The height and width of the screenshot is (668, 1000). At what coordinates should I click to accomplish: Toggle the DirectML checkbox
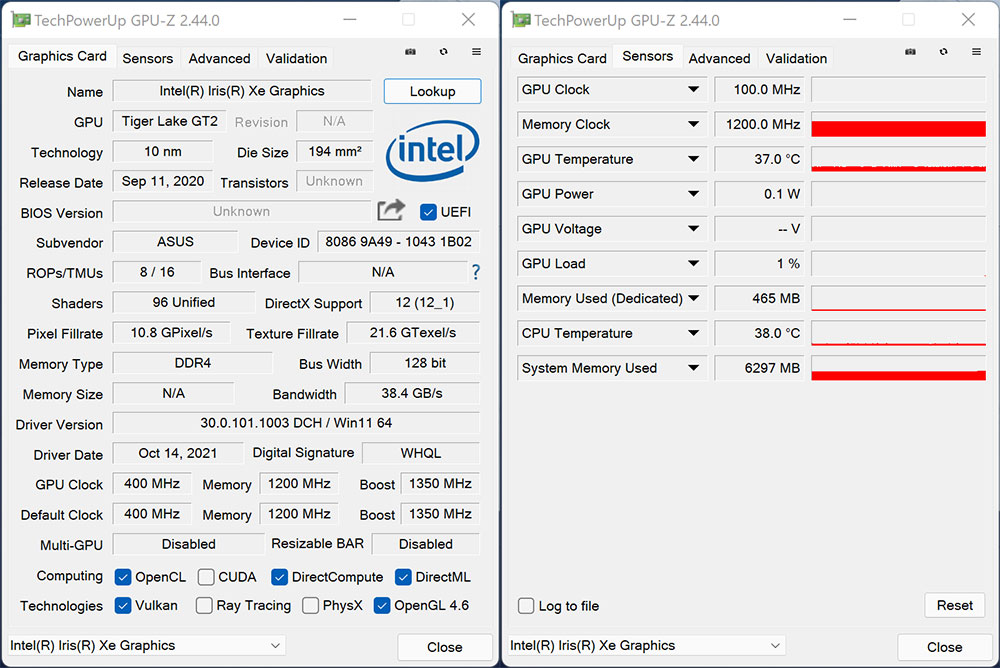point(403,577)
